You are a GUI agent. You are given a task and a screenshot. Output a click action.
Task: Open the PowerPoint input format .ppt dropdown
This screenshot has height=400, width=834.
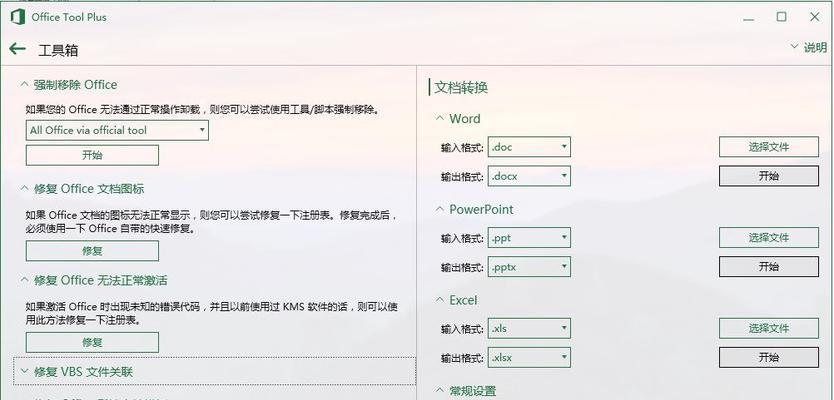pyautogui.click(x=529, y=238)
